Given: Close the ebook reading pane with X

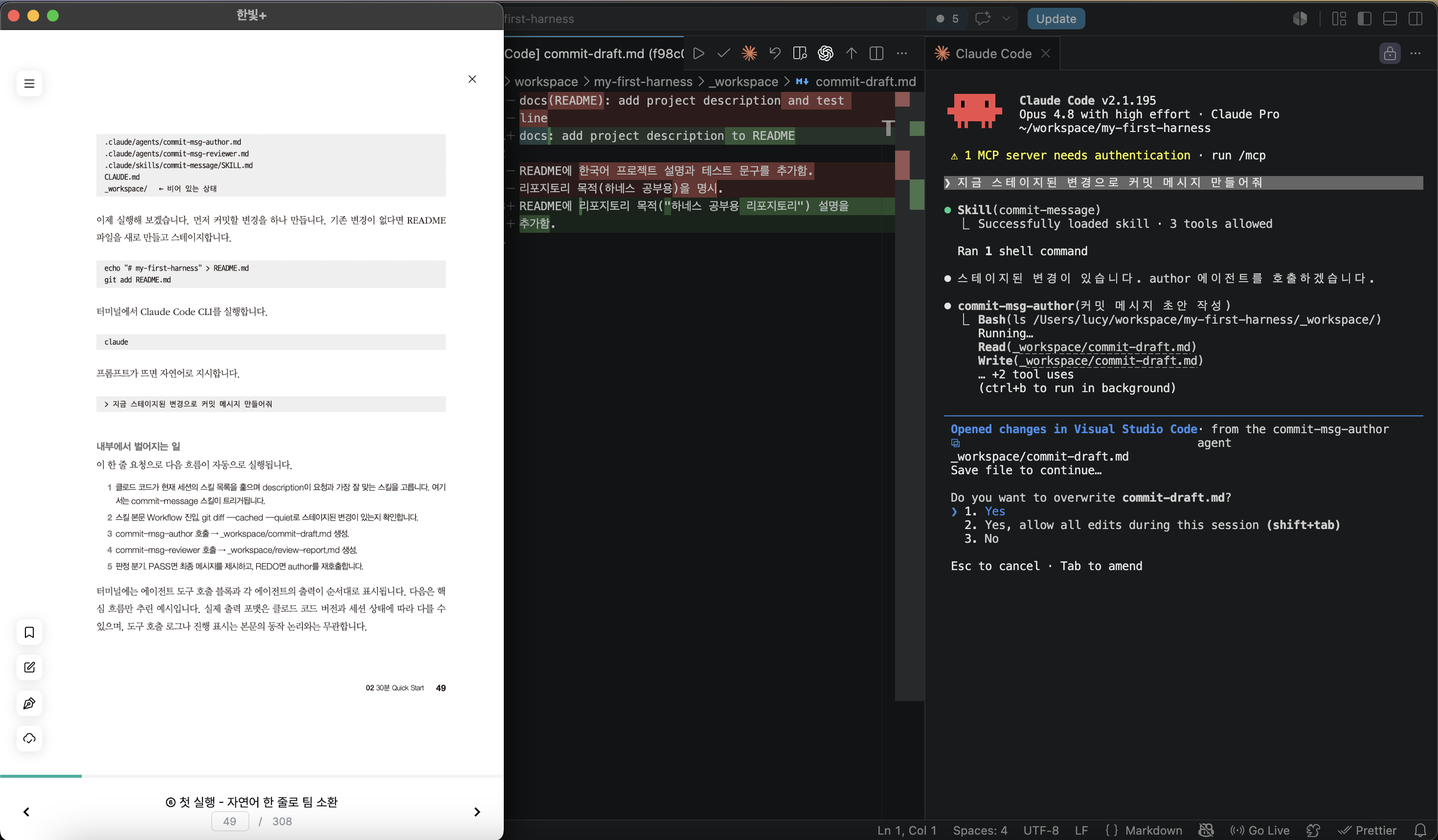Looking at the screenshot, I should point(472,79).
